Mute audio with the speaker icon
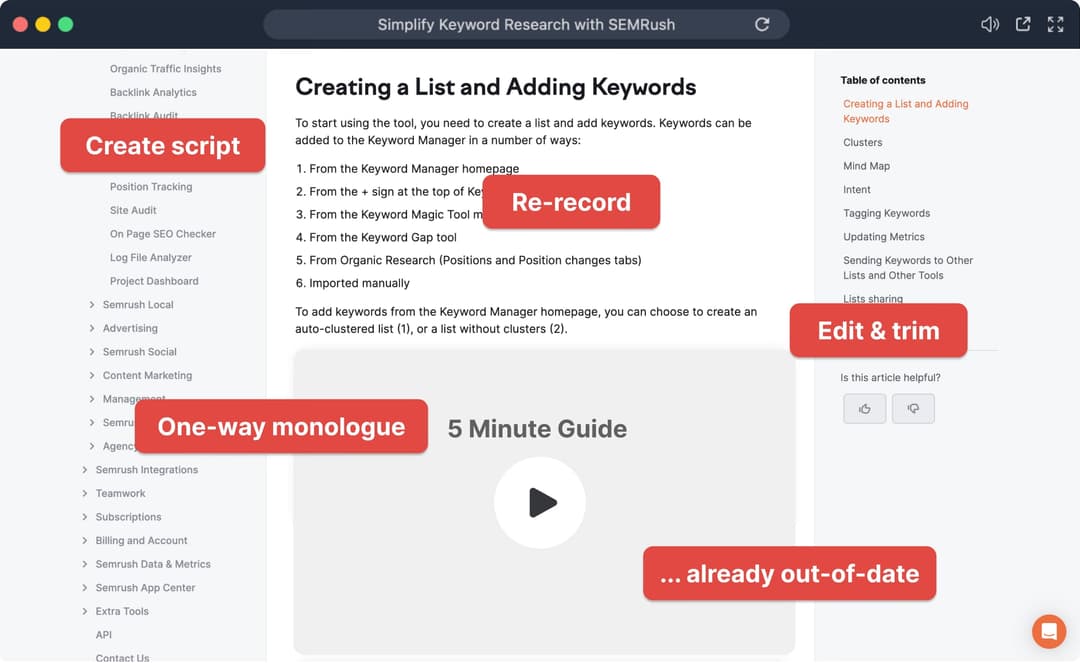 click(990, 24)
